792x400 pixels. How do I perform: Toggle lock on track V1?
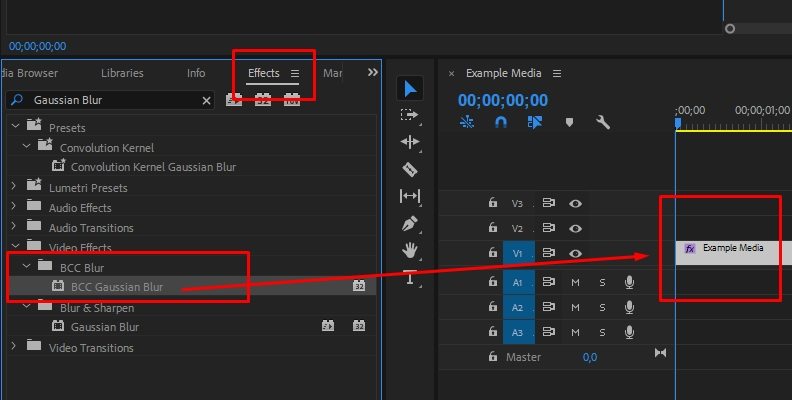pyautogui.click(x=492, y=252)
